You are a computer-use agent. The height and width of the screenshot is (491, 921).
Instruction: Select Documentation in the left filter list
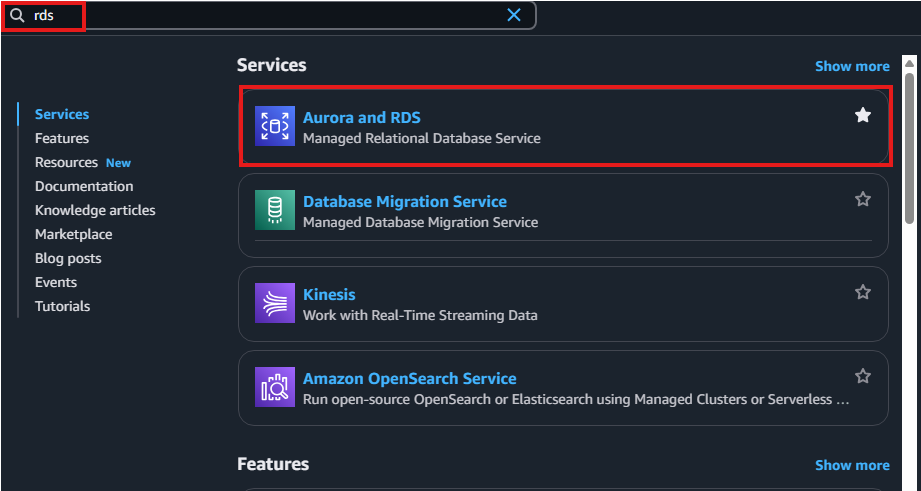(x=84, y=186)
